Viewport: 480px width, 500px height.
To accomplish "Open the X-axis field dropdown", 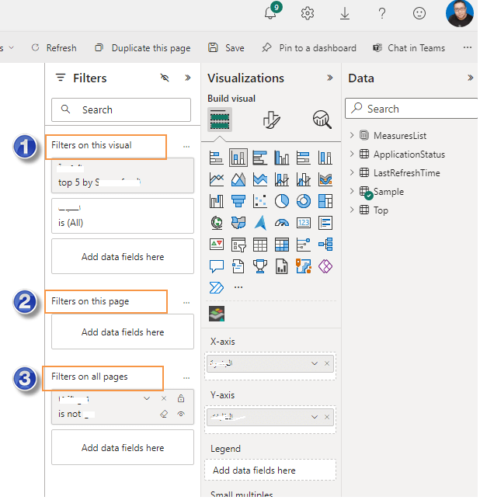I will [314, 363].
